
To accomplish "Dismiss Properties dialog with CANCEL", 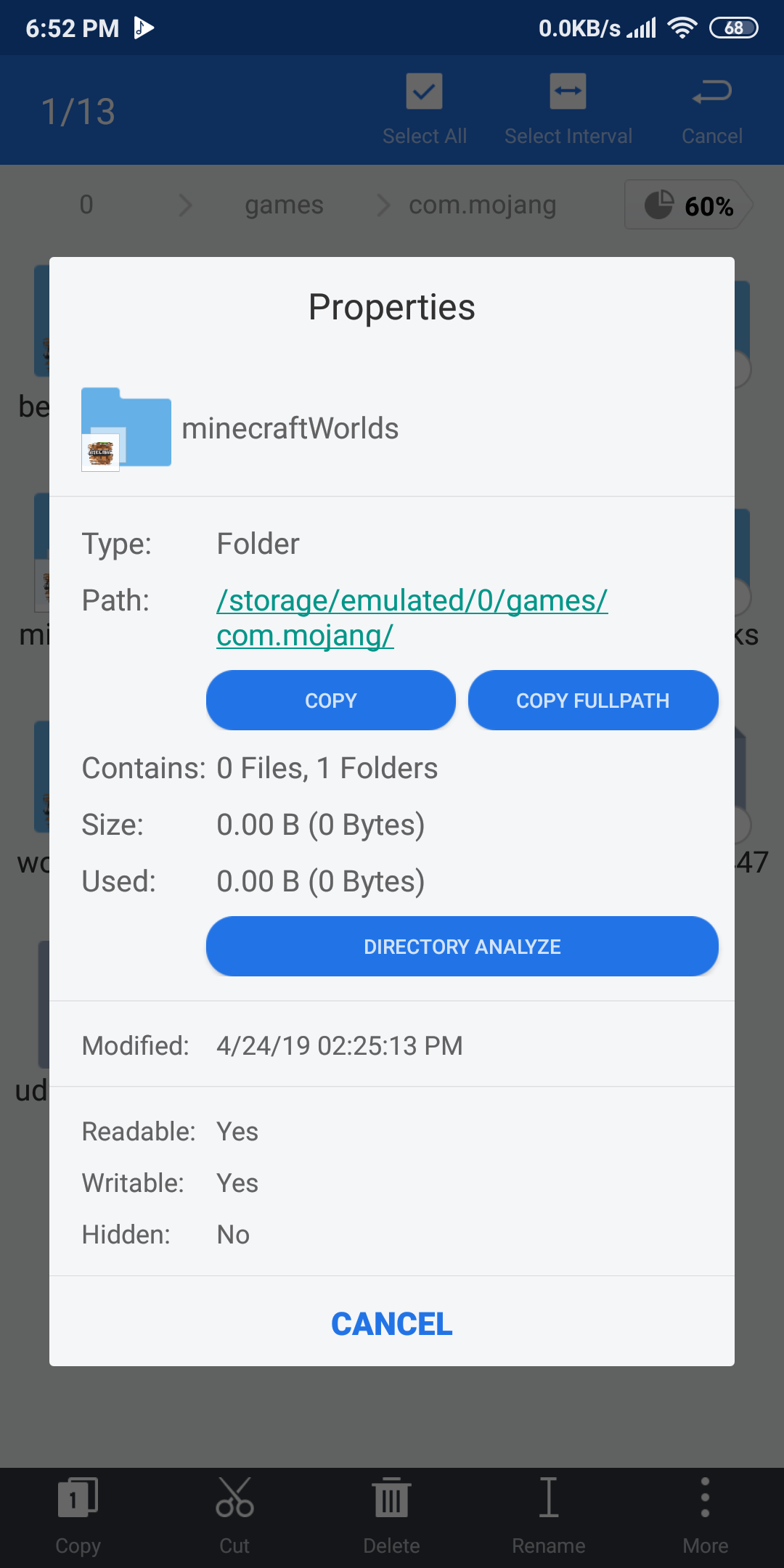I will (392, 1324).
